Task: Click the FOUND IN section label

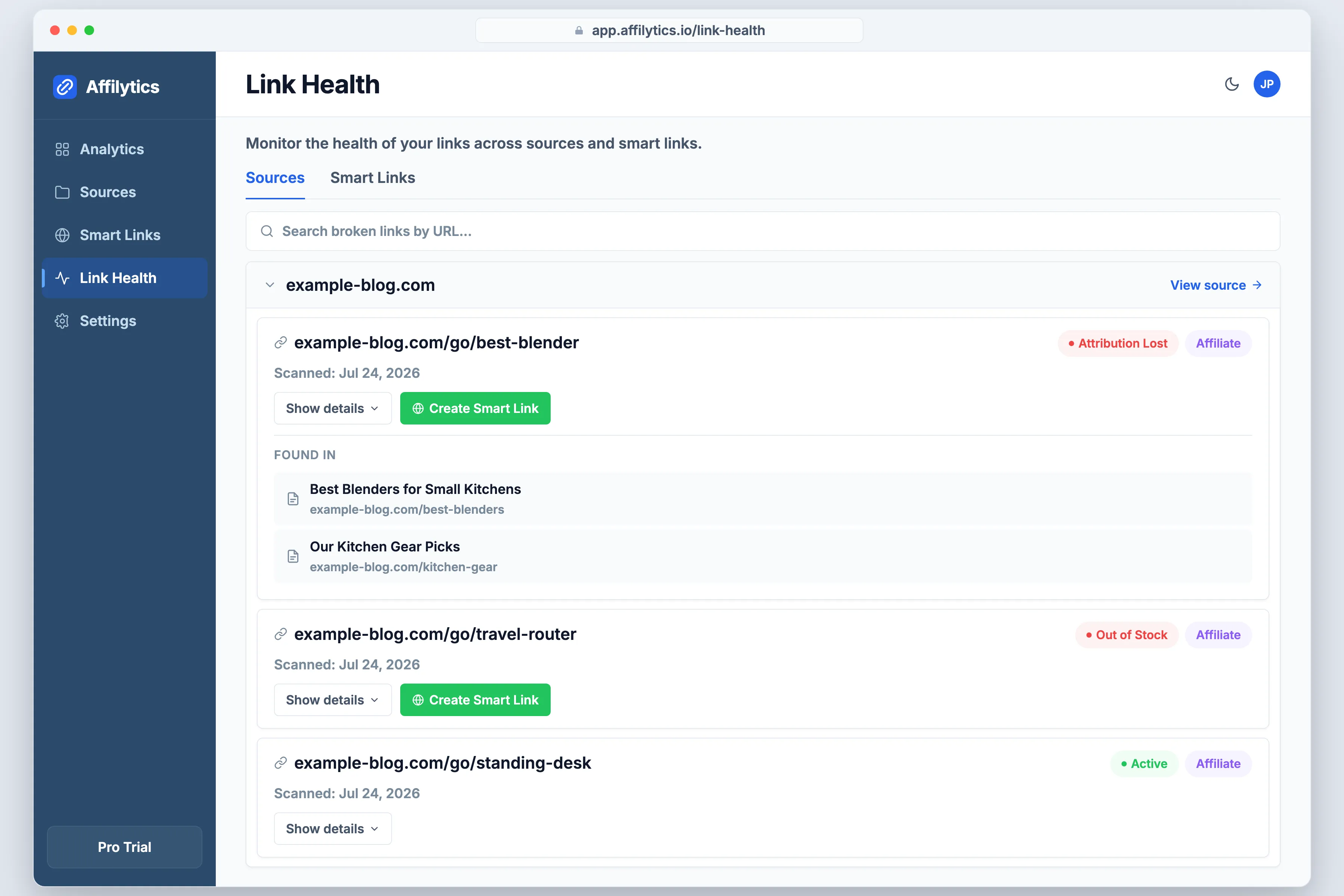Action: coord(305,455)
